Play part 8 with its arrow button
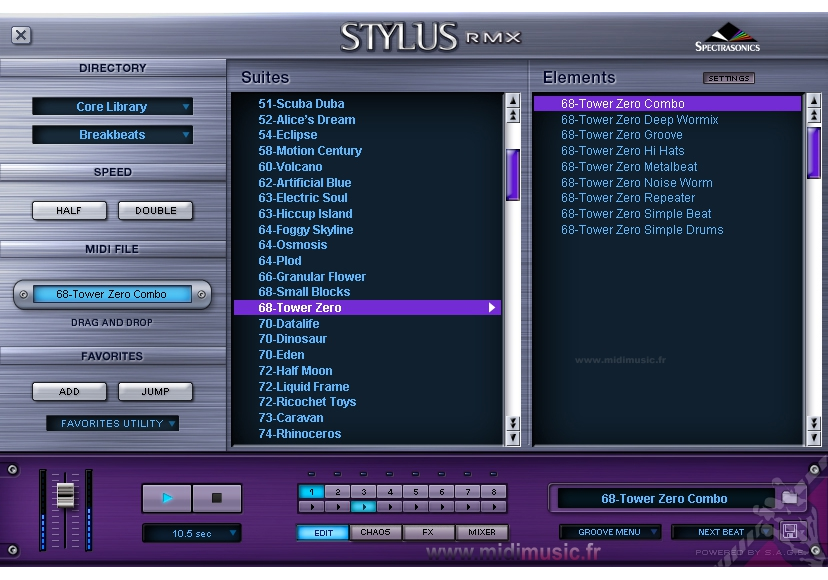This screenshot has width=828, height=580. 494,507
